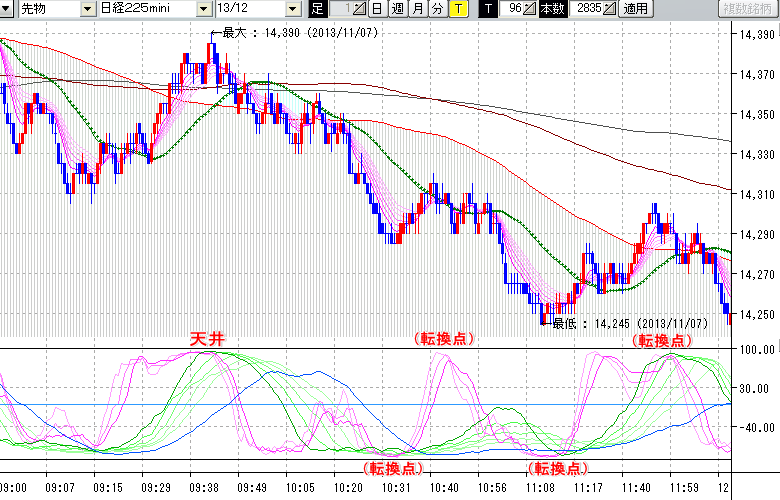Click the yellow T tick chart button

click(x=457, y=9)
